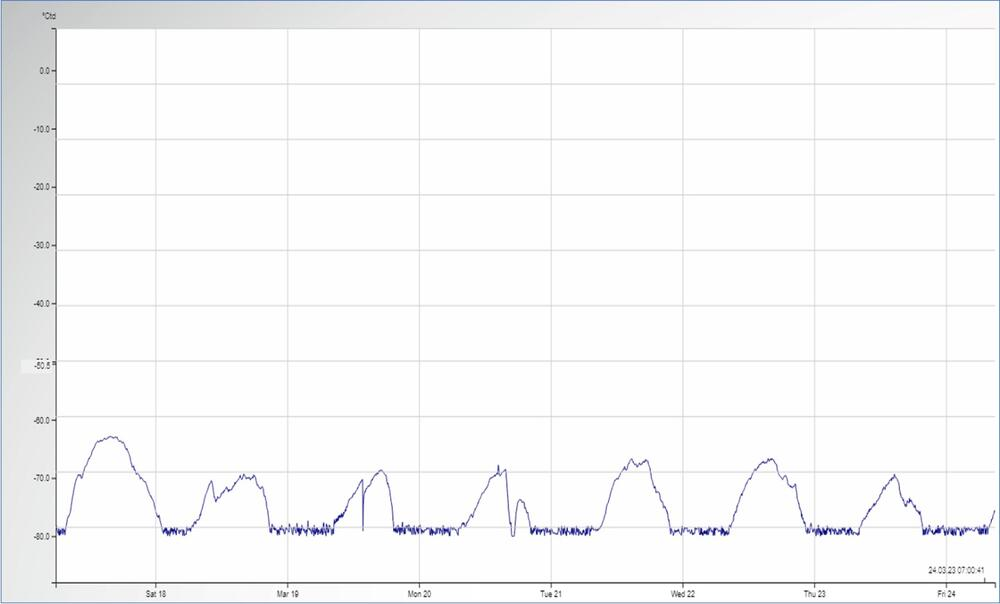1000x604 pixels.
Task: Select the Tue 21 time axis label
Action: pos(551,594)
